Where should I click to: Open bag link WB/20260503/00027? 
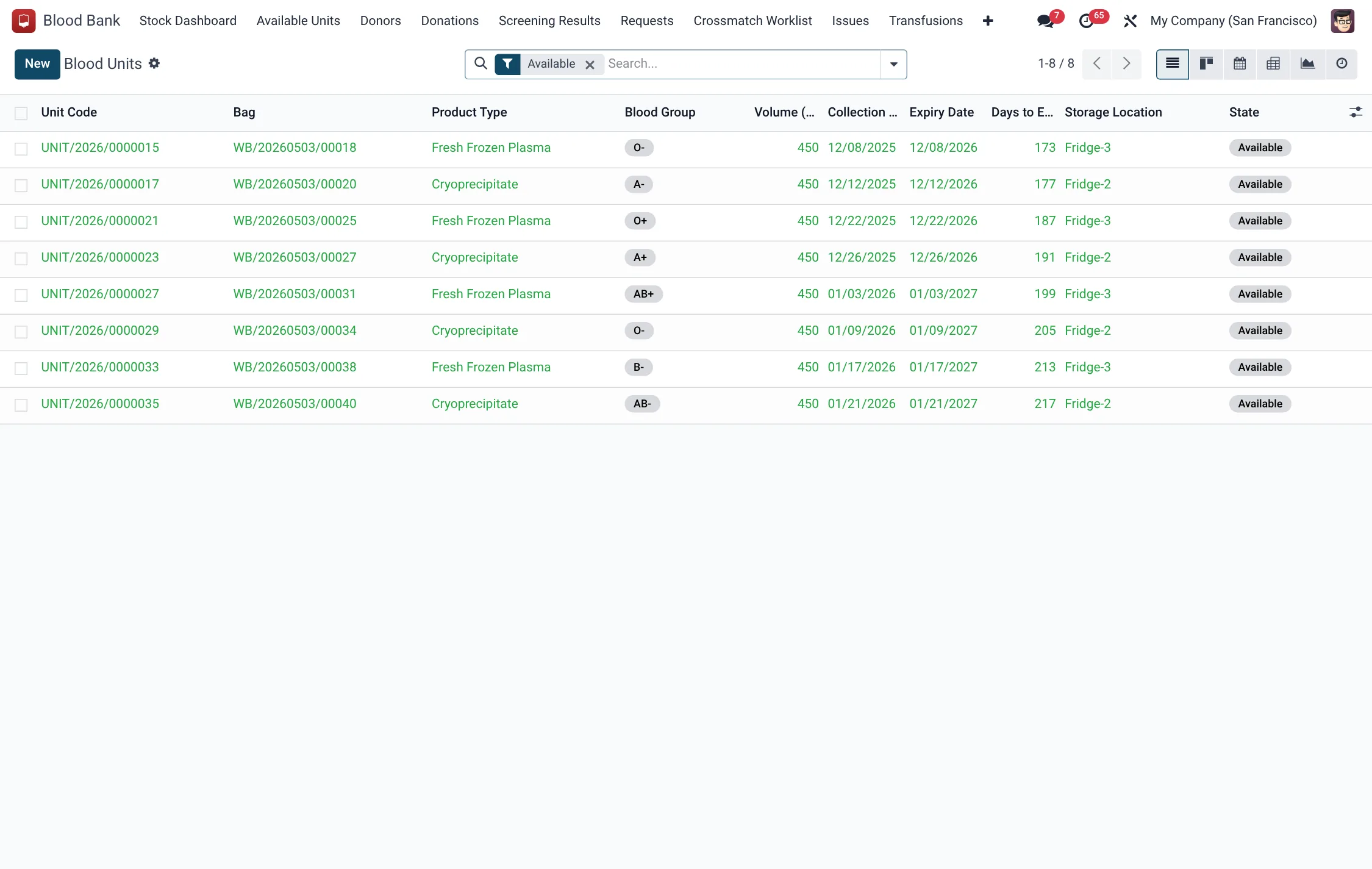[295, 257]
